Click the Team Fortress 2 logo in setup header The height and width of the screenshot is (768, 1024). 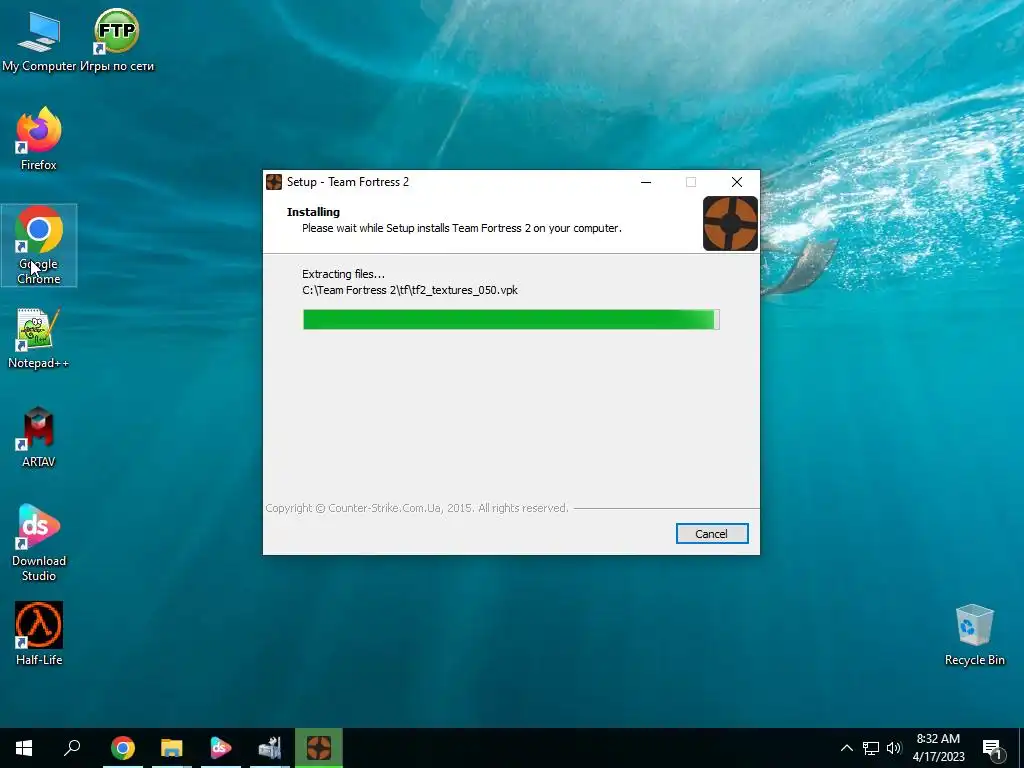(730, 223)
